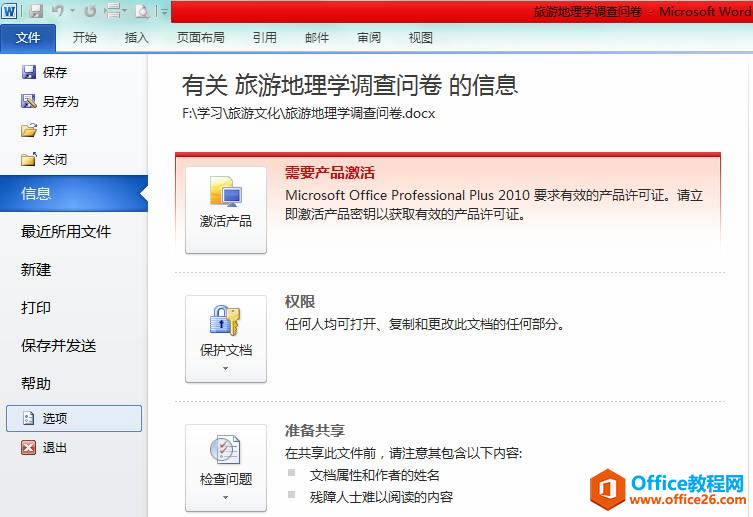The image size is (753, 517).
Task: Switch to the 审阅 ribbon tab
Action: 369,37
